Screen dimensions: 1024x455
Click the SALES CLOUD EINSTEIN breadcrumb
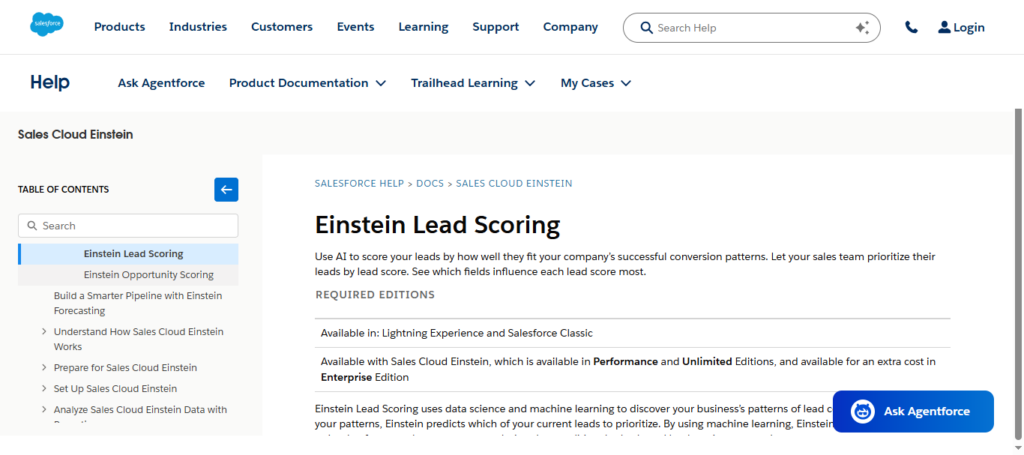(514, 183)
